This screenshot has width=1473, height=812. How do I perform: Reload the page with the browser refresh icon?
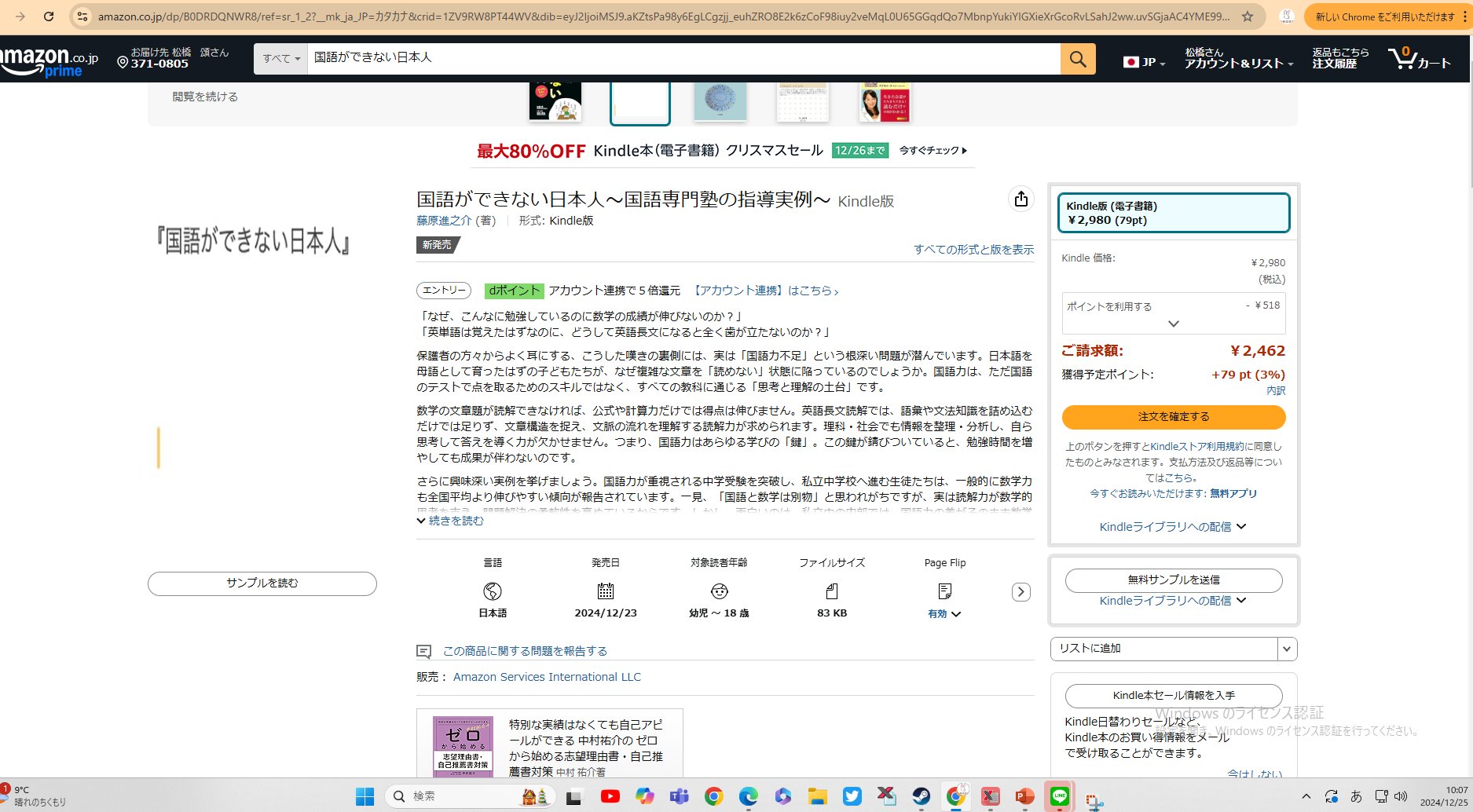pos(49,16)
